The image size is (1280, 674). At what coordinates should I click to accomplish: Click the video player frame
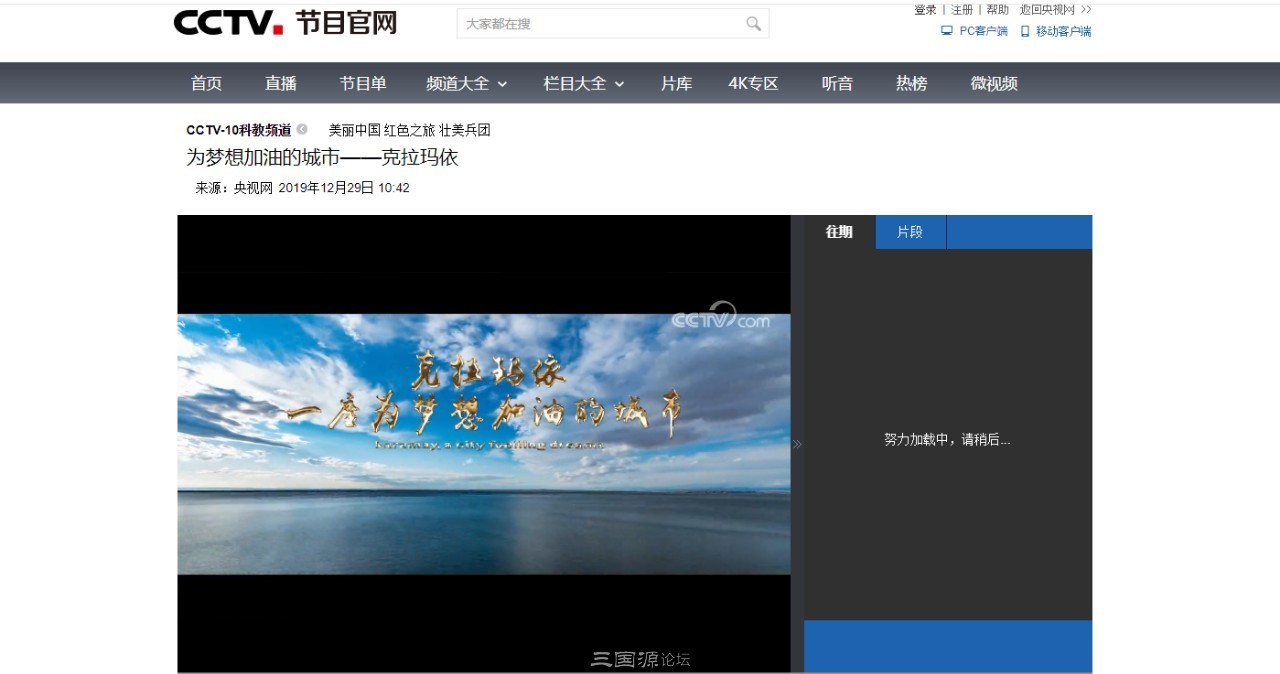pyautogui.click(x=484, y=444)
